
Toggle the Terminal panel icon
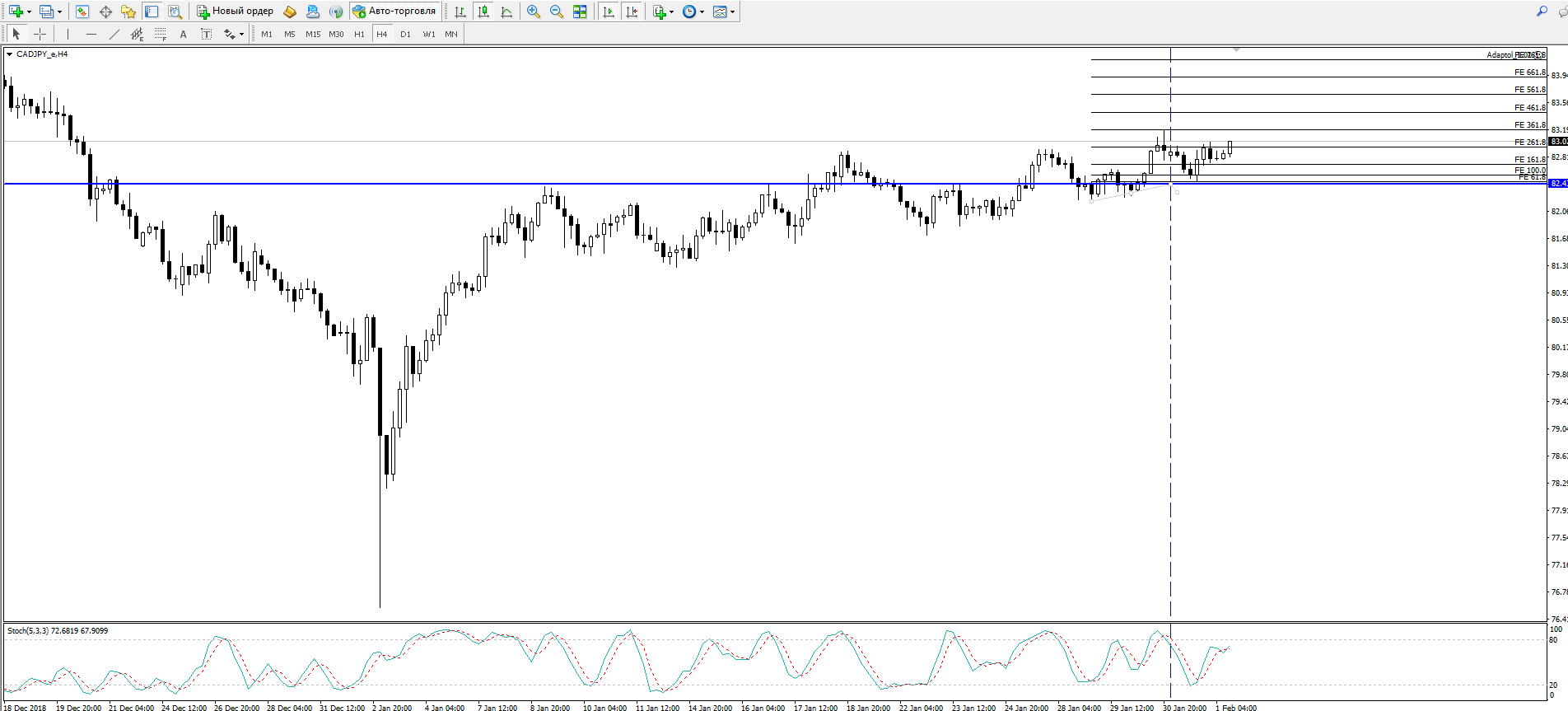coord(152,12)
